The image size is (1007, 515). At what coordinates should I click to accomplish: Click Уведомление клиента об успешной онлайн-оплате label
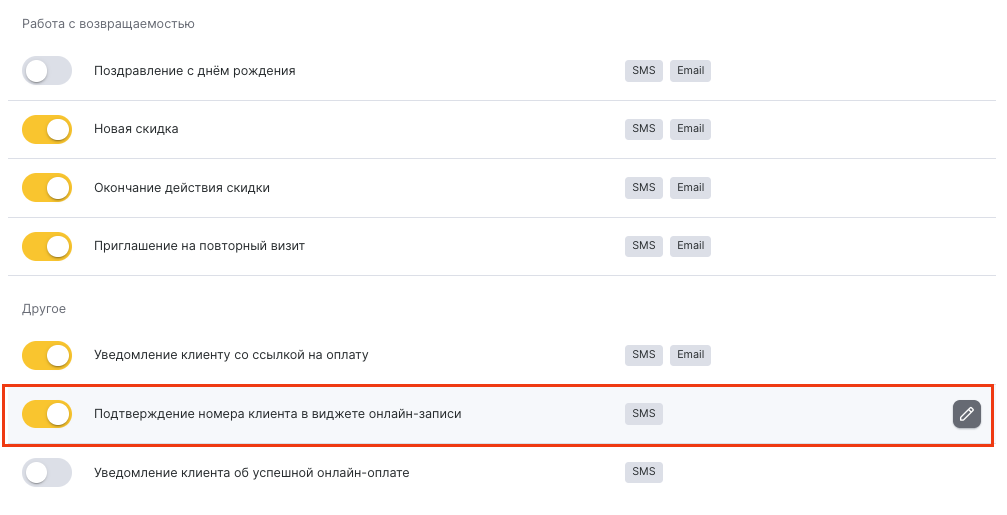251,472
